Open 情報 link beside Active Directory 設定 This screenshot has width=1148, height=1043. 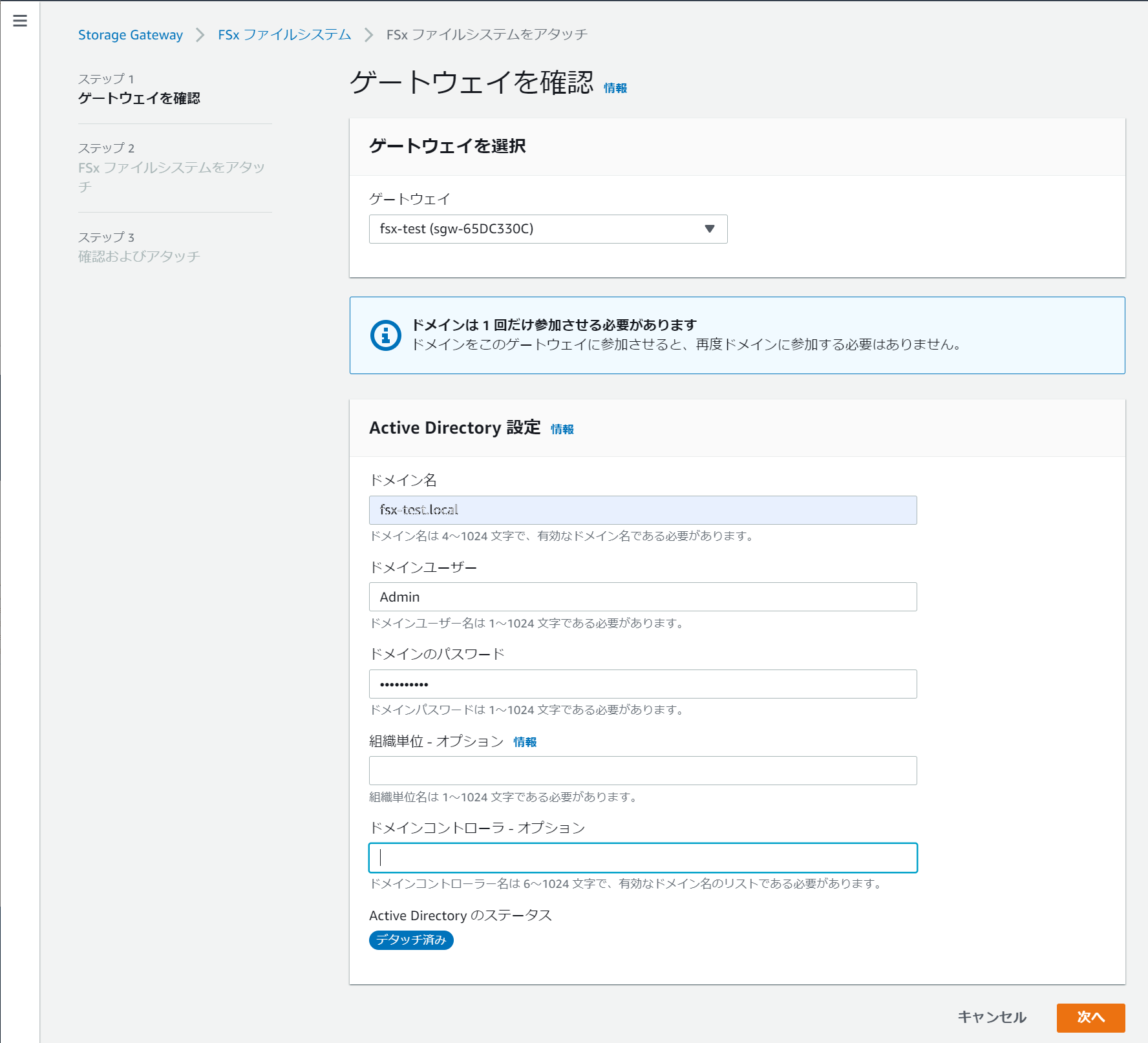[562, 429]
